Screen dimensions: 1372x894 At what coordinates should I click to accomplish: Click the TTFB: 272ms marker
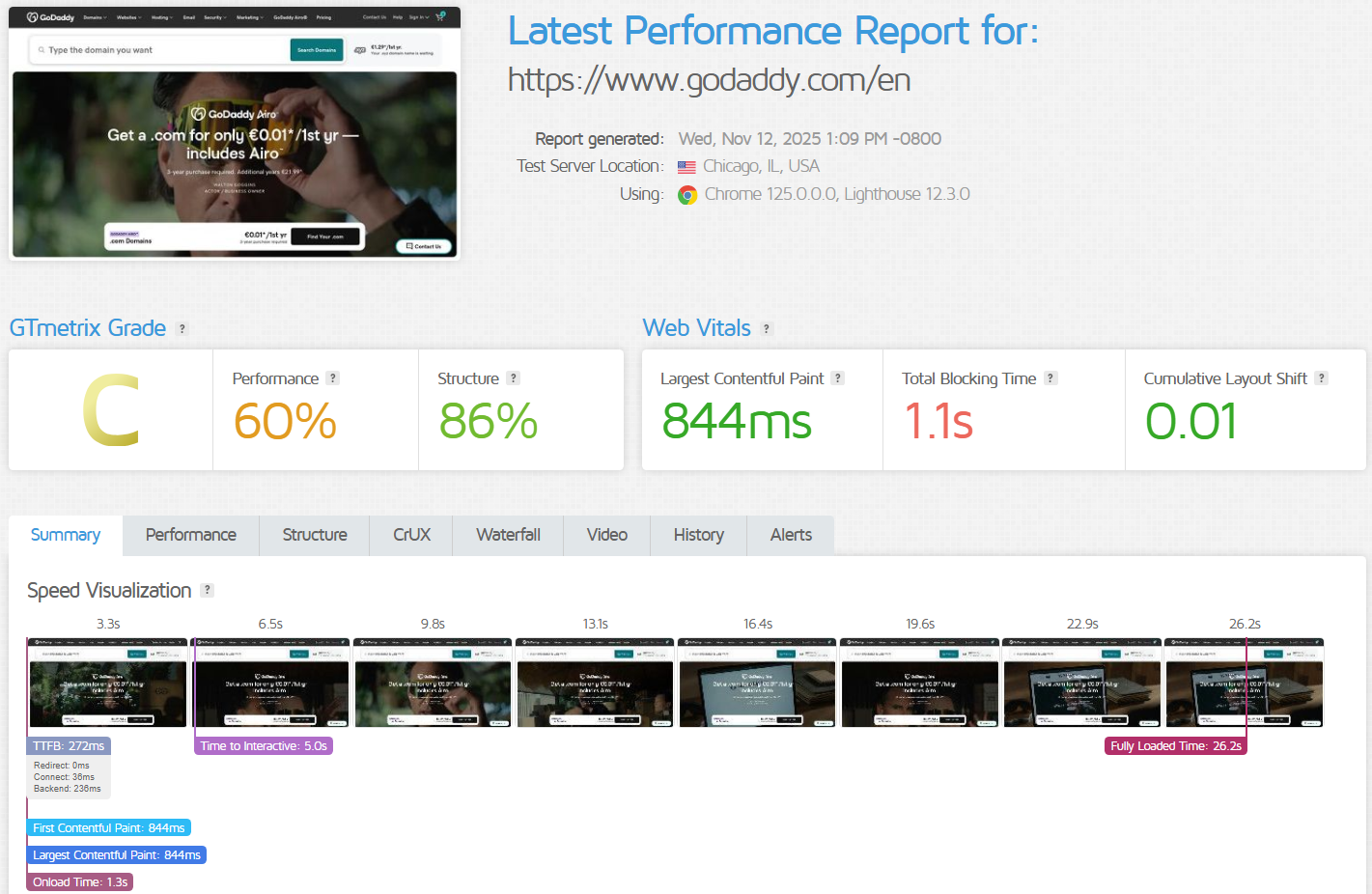click(x=69, y=746)
